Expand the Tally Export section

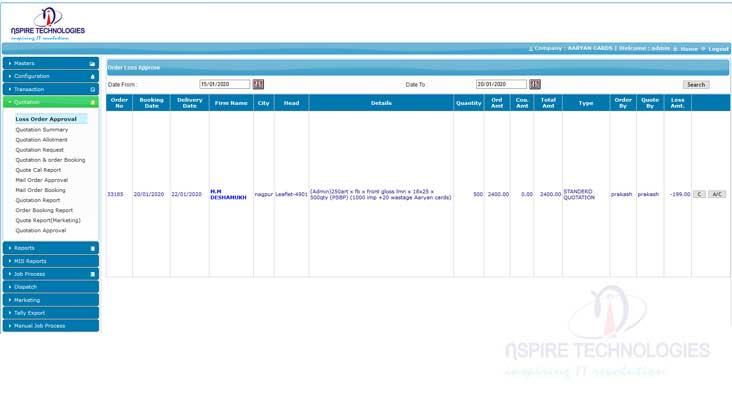coord(51,313)
